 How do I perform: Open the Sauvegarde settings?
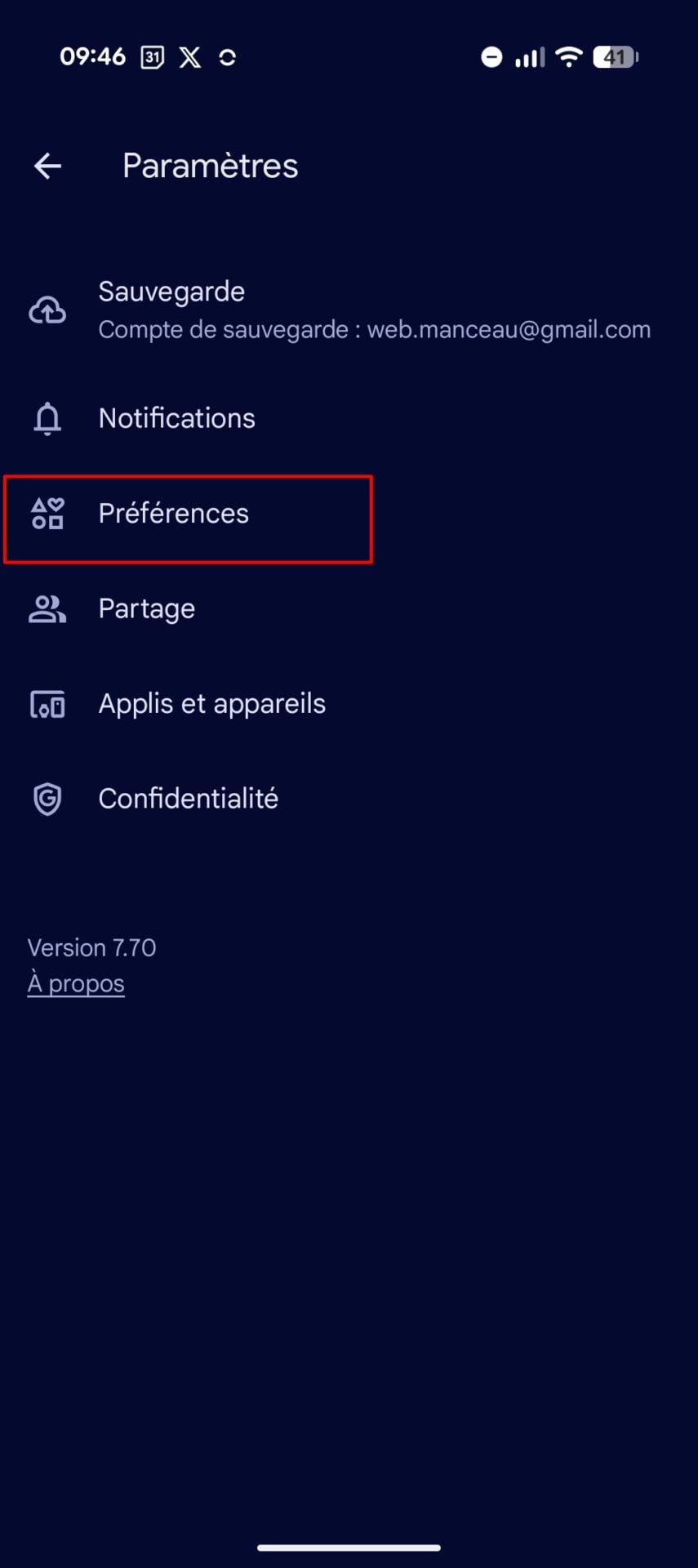click(171, 292)
